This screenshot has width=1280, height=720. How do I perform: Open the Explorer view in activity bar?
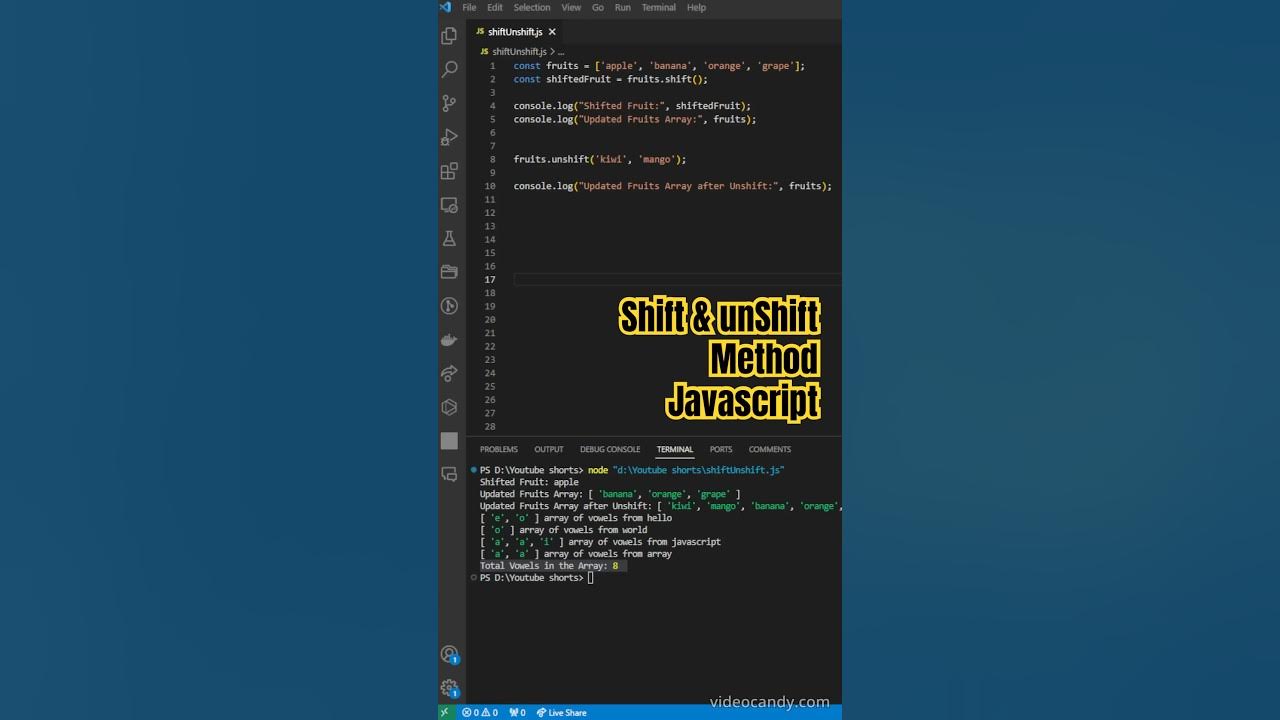pyautogui.click(x=449, y=35)
